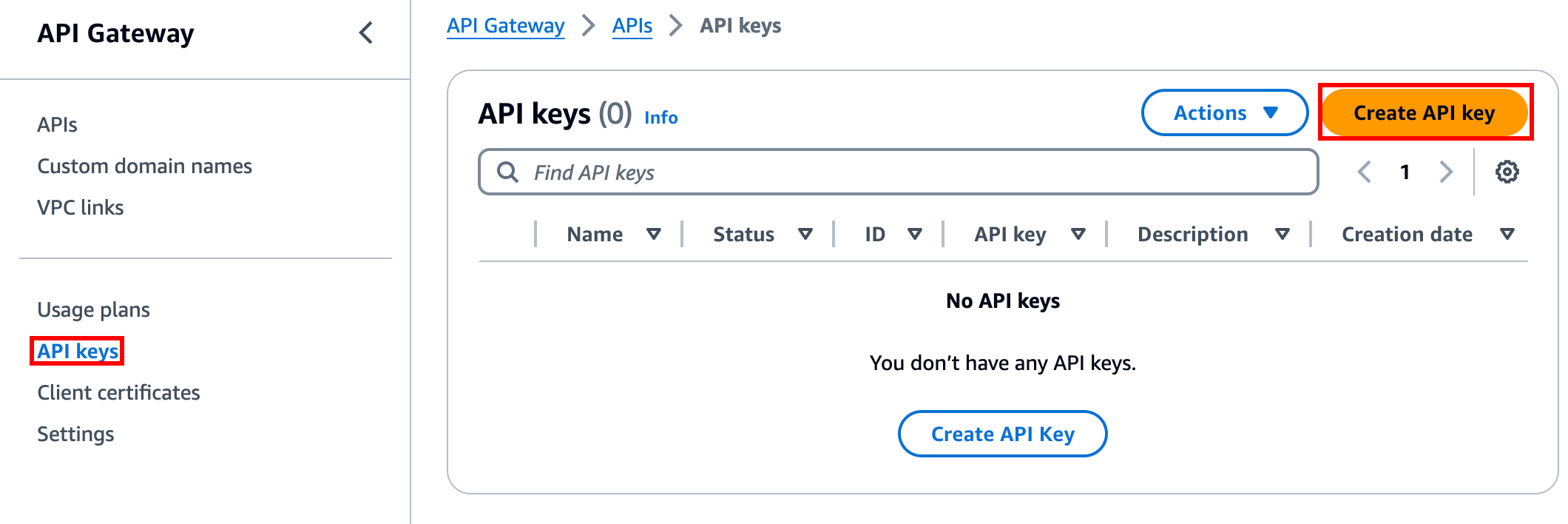This screenshot has width=1568, height=524.
Task: Open table preferences gear icon
Action: point(1507,172)
